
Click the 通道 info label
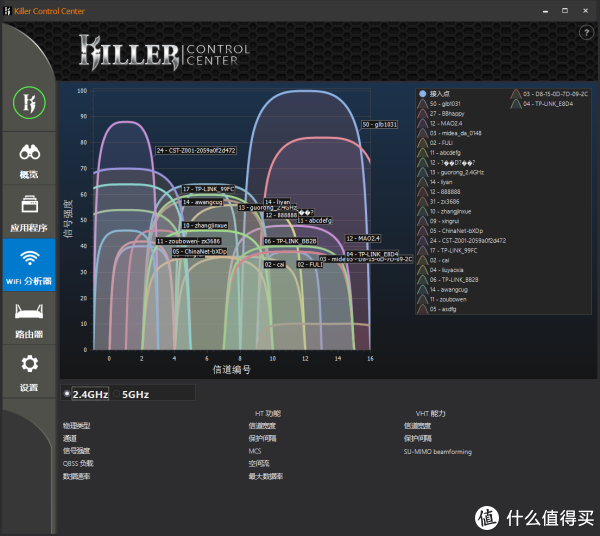point(70,438)
